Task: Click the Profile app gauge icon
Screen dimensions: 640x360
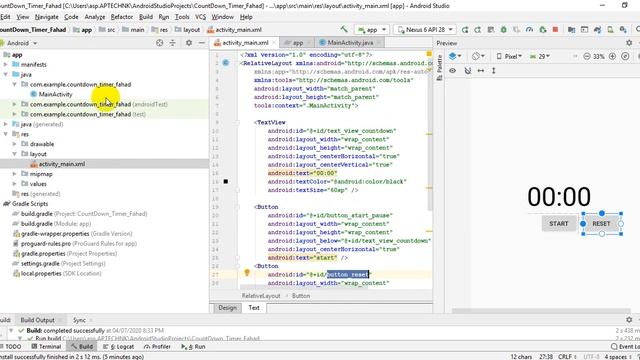Action: (x=529, y=30)
